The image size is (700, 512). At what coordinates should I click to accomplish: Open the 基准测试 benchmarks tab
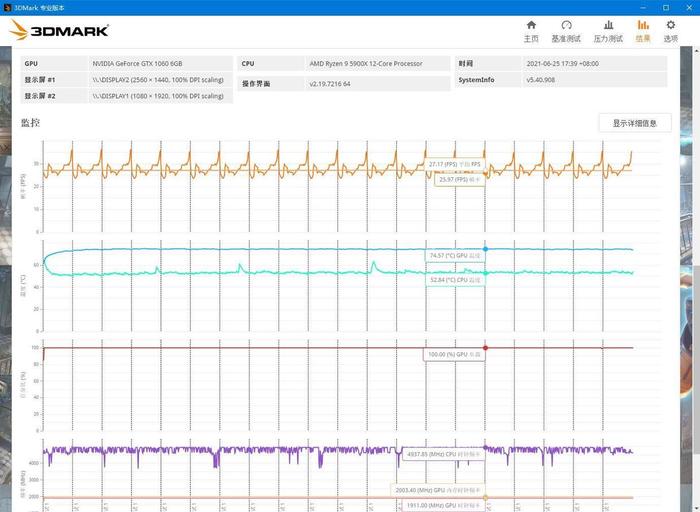pyautogui.click(x=566, y=31)
